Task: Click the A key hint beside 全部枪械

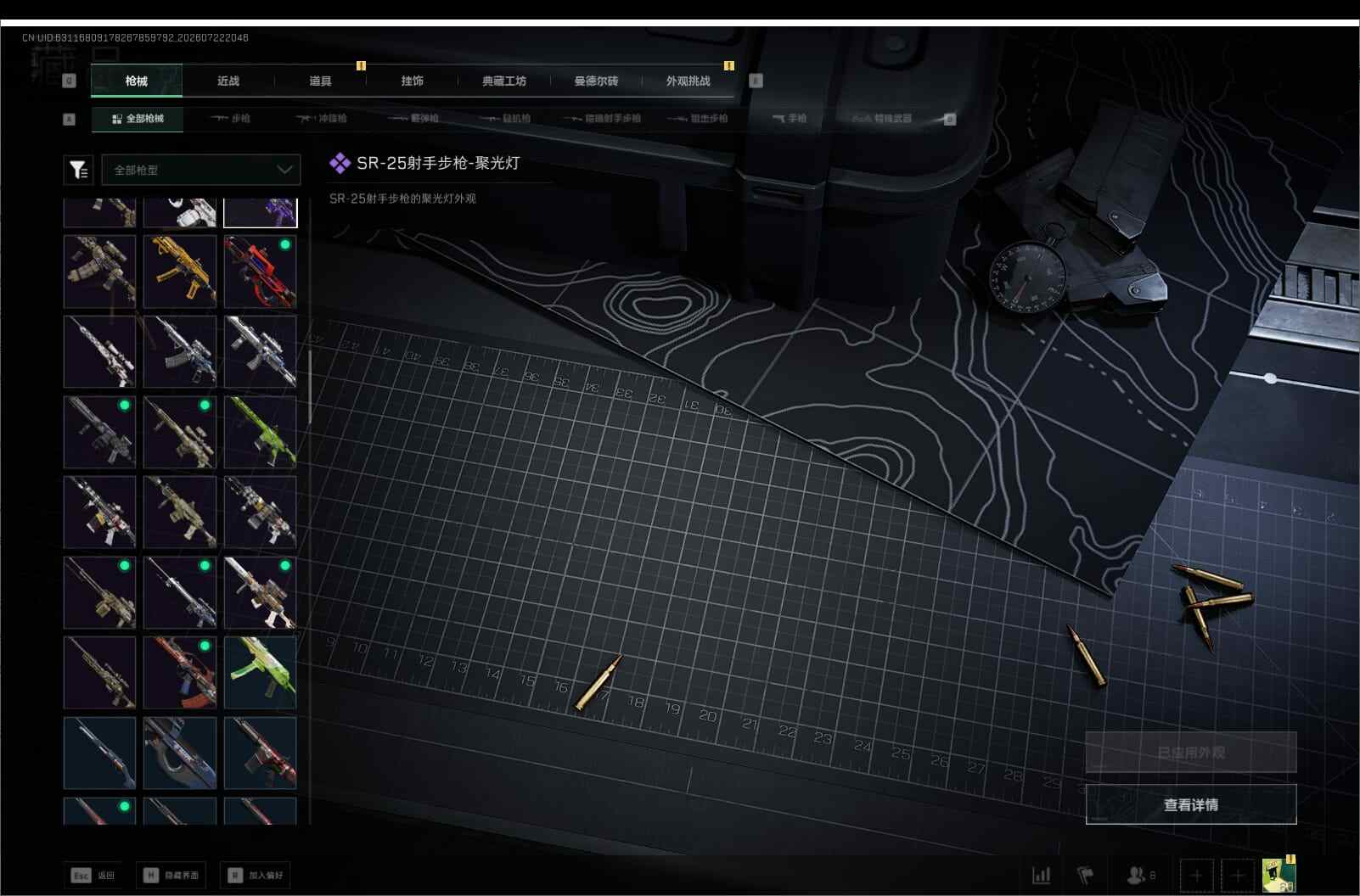Action: tap(69, 119)
